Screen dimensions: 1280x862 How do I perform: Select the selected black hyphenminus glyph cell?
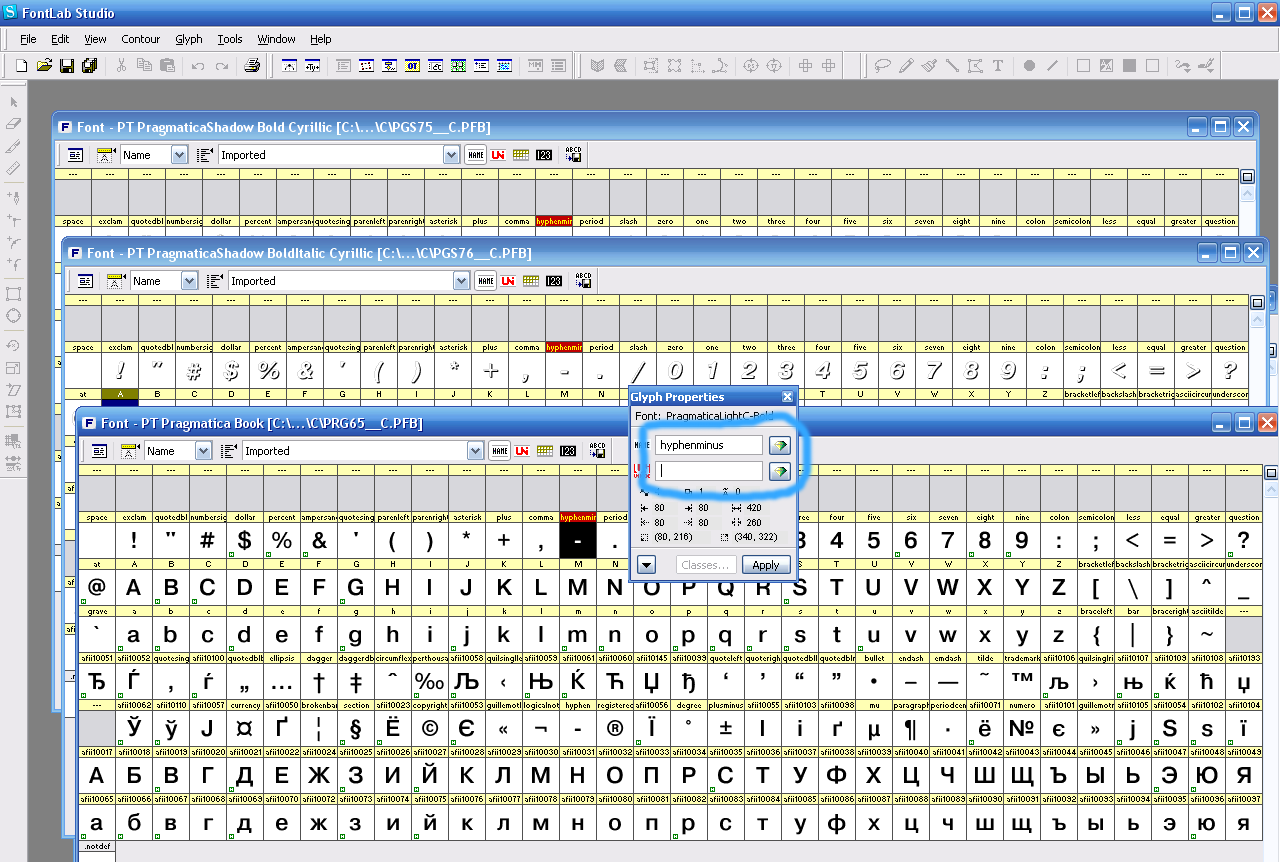coord(578,541)
